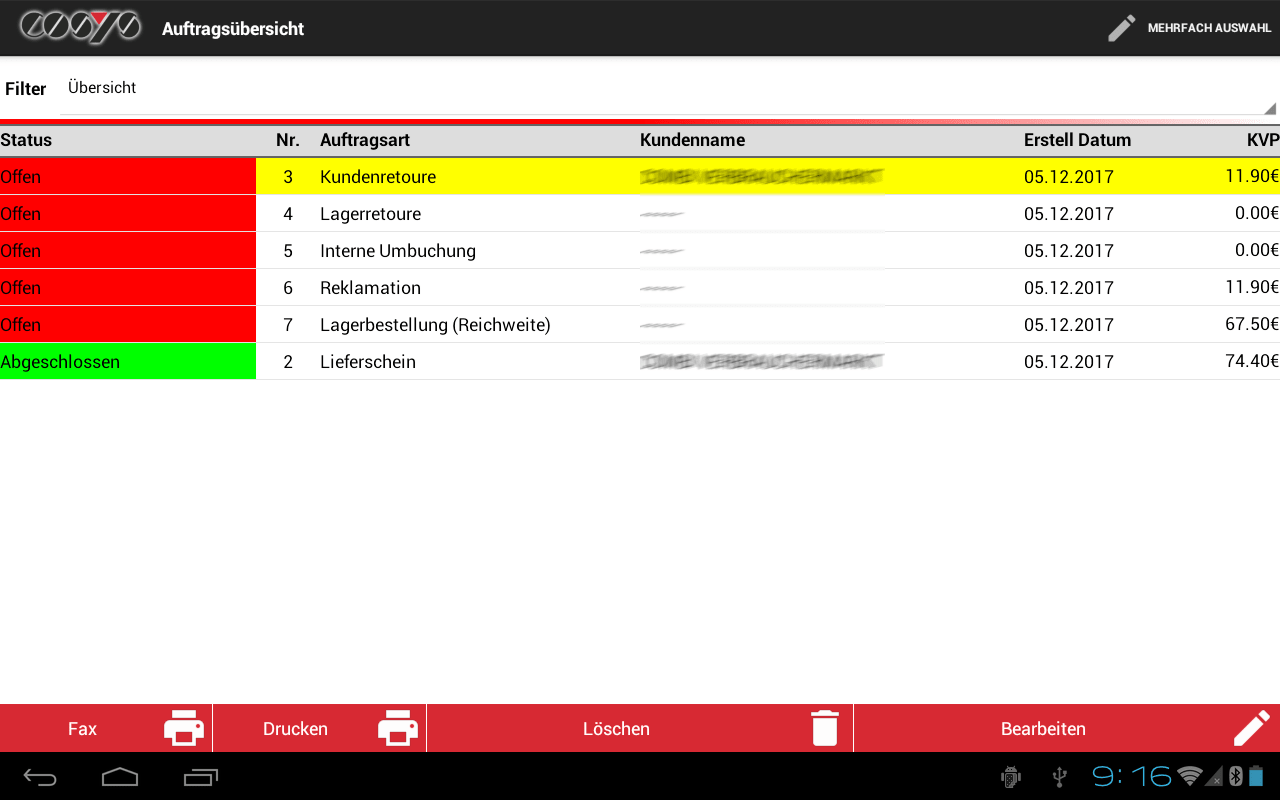Select the Lieferschein order row
Screen dimensions: 1280x800
(x=640, y=362)
